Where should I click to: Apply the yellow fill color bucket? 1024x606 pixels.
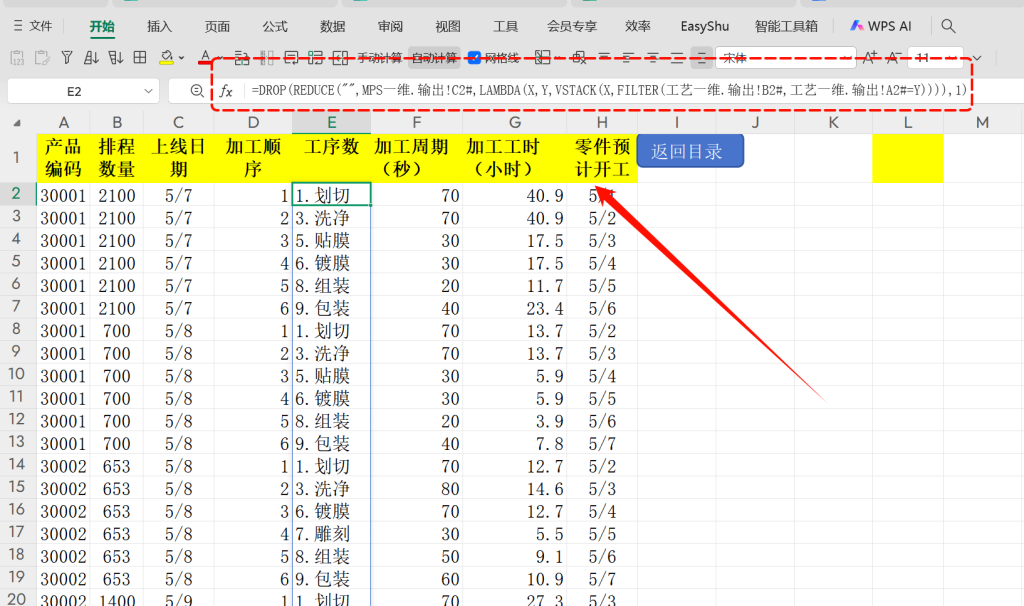click(x=167, y=58)
